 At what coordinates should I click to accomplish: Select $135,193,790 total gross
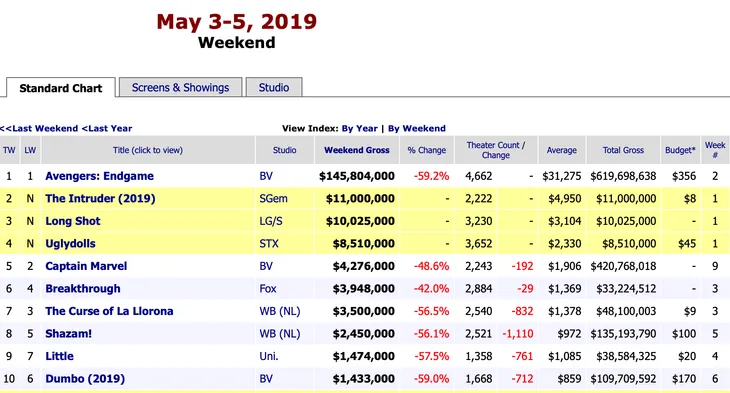623,334
